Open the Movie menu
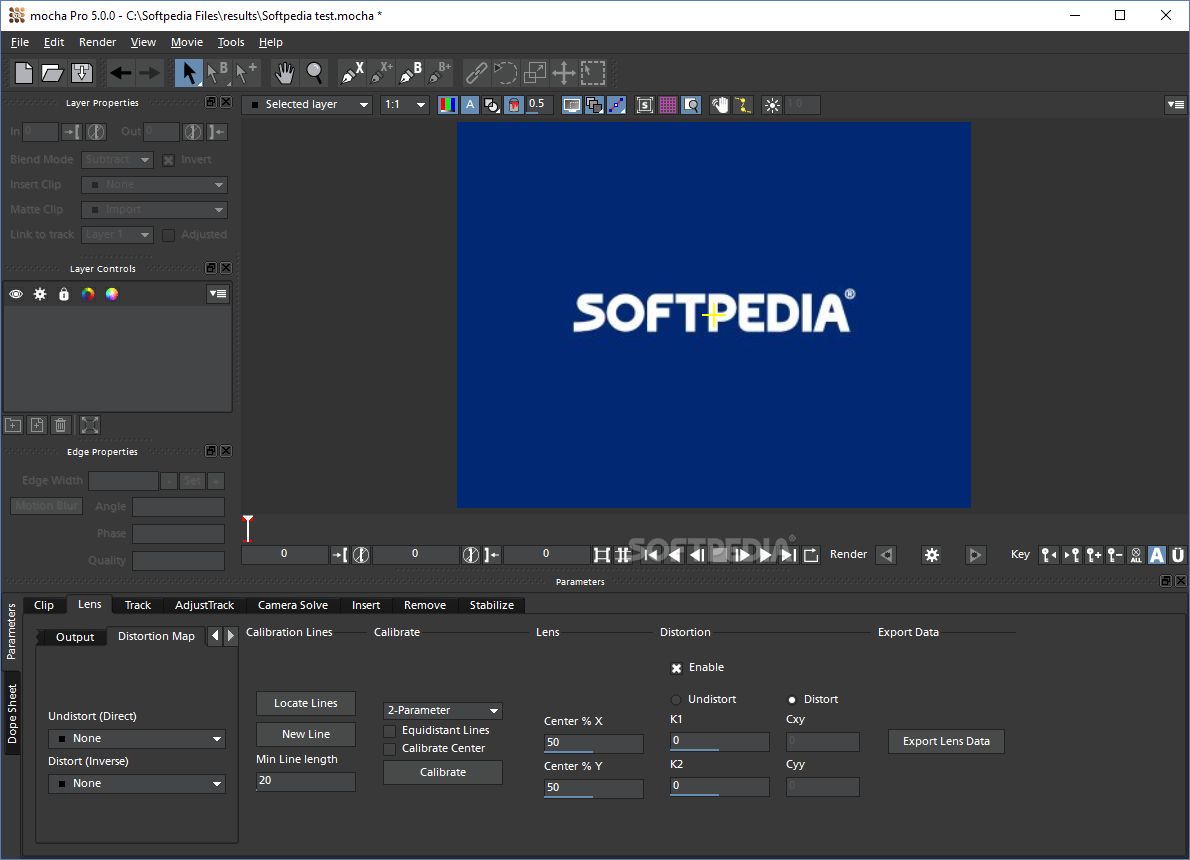The image size is (1190, 860). (187, 43)
